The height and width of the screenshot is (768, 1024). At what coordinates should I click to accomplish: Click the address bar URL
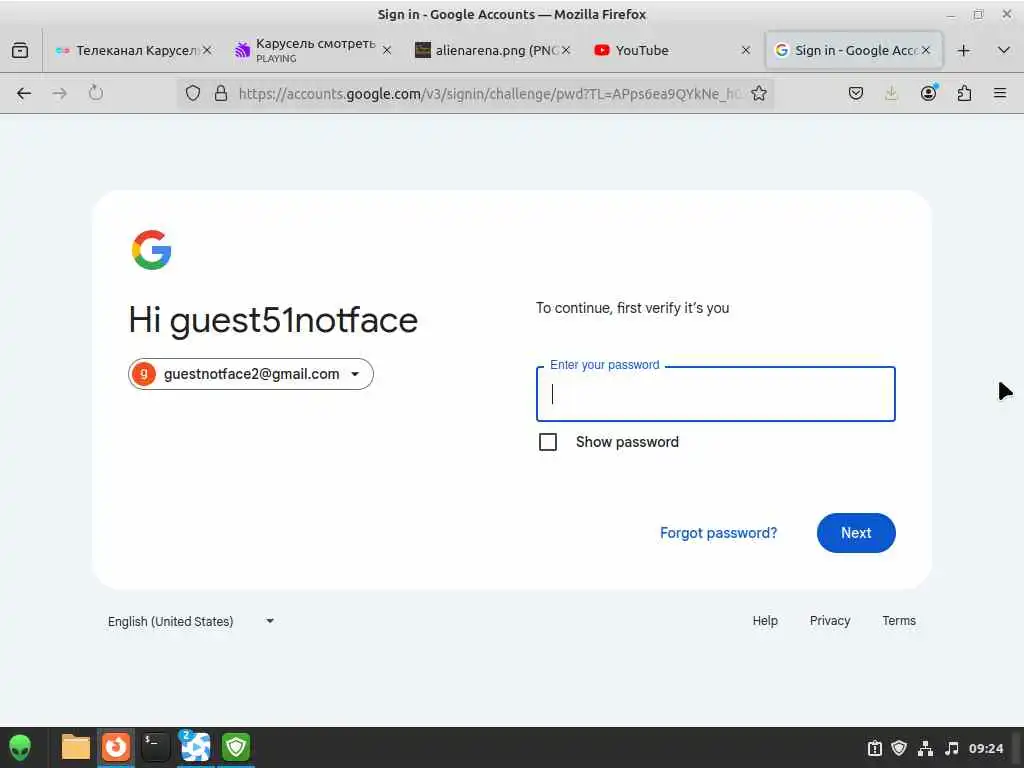click(490, 93)
